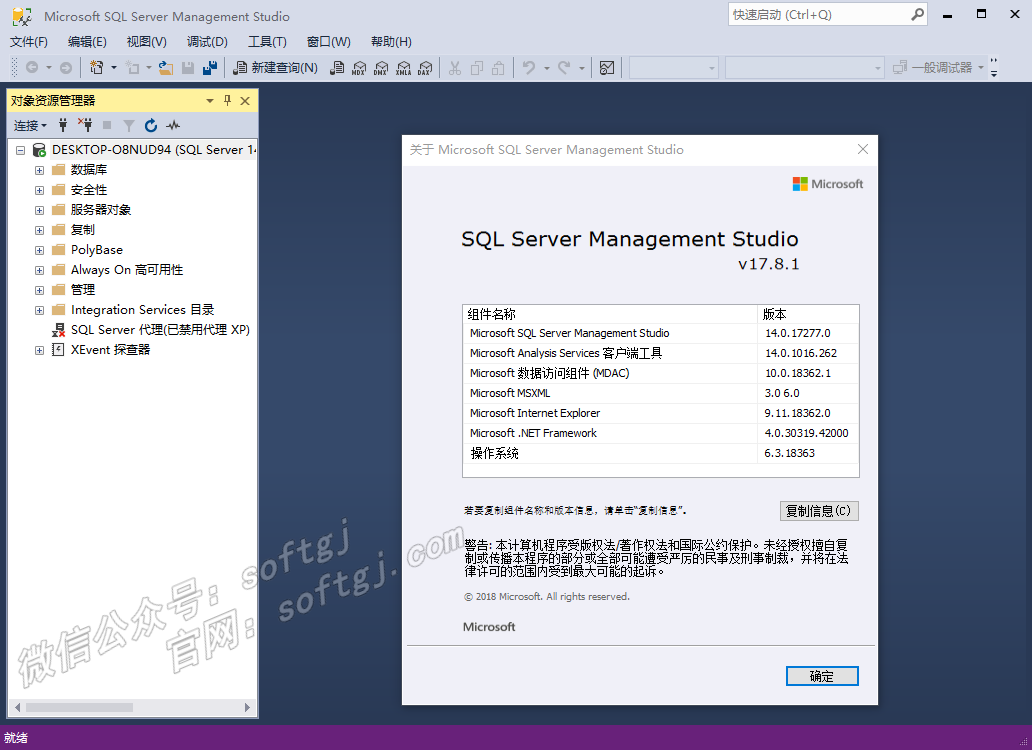This screenshot has height=750, width=1032.
Task: Collapse the DESKTOP-O8NUD94 server node
Action: [20, 150]
